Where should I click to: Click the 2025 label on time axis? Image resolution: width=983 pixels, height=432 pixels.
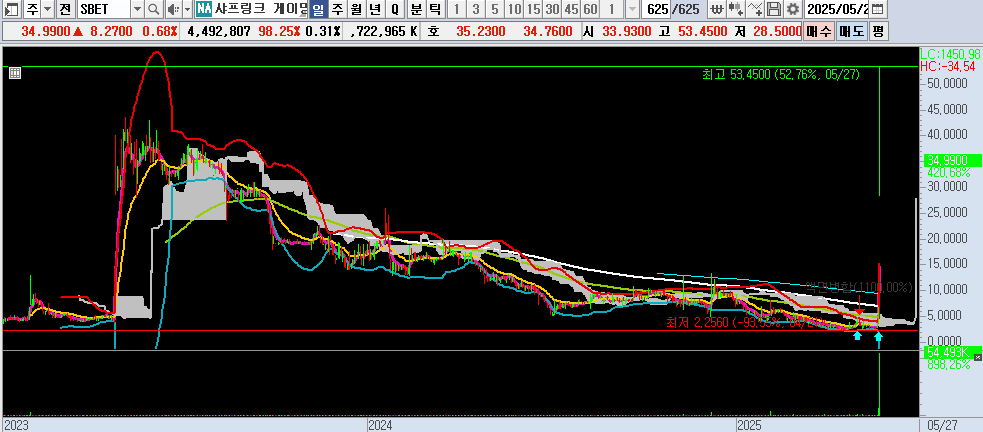749,425
